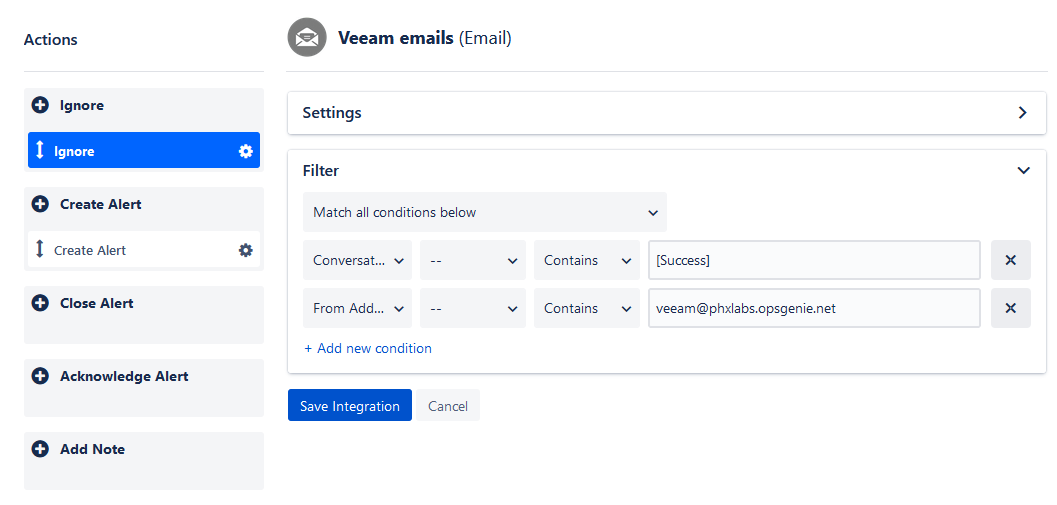The width and height of the screenshot is (1057, 505).
Task: Click the Cancel button
Action: click(x=448, y=405)
